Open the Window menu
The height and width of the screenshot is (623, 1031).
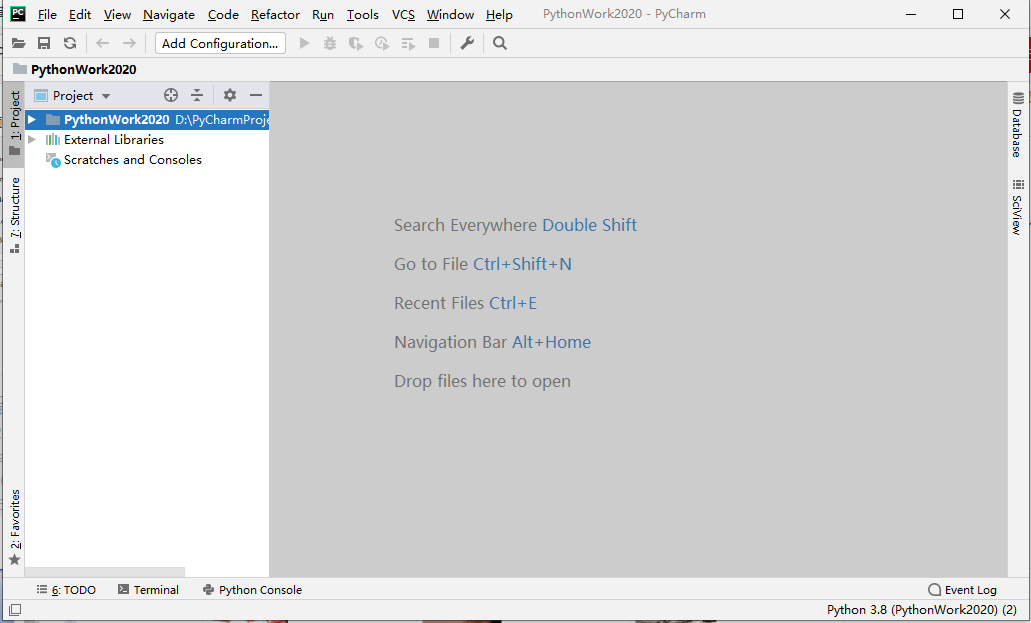pos(450,14)
